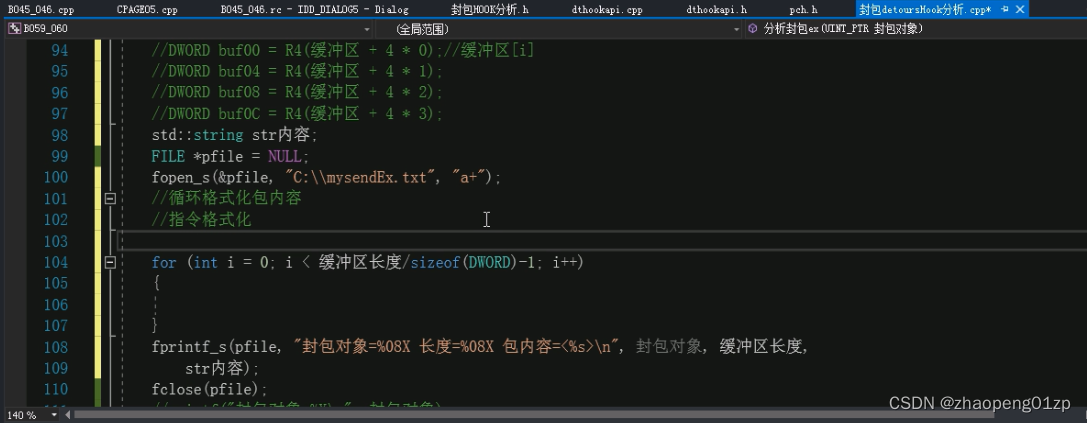This screenshot has height=423, width=1087.
Task: Click the horizontal scrollbar left arrow
Action: tap(68, 415)
